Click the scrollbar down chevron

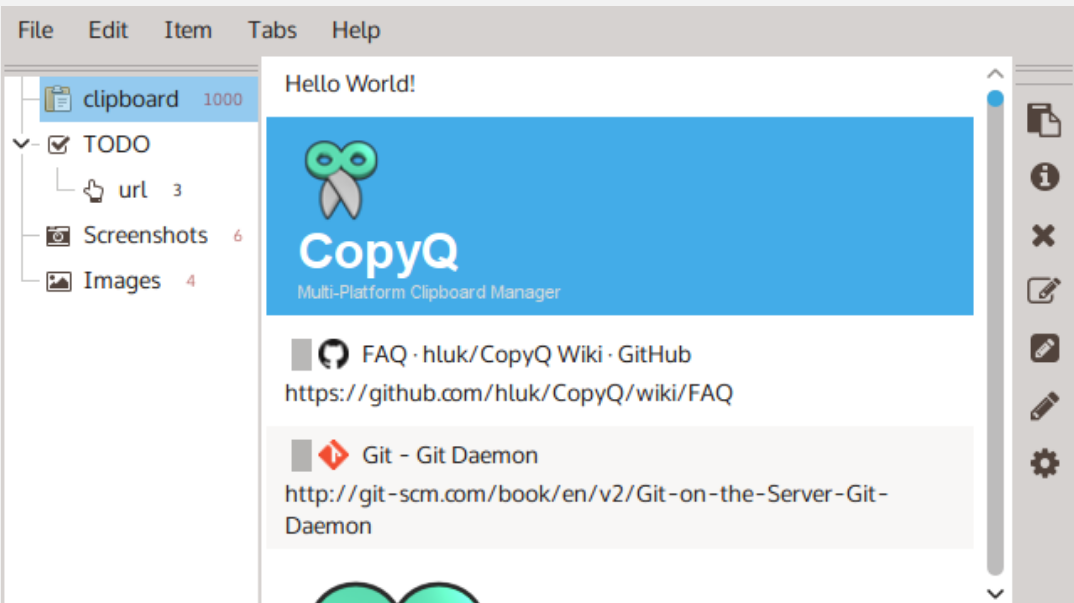[x=994, y=588]
